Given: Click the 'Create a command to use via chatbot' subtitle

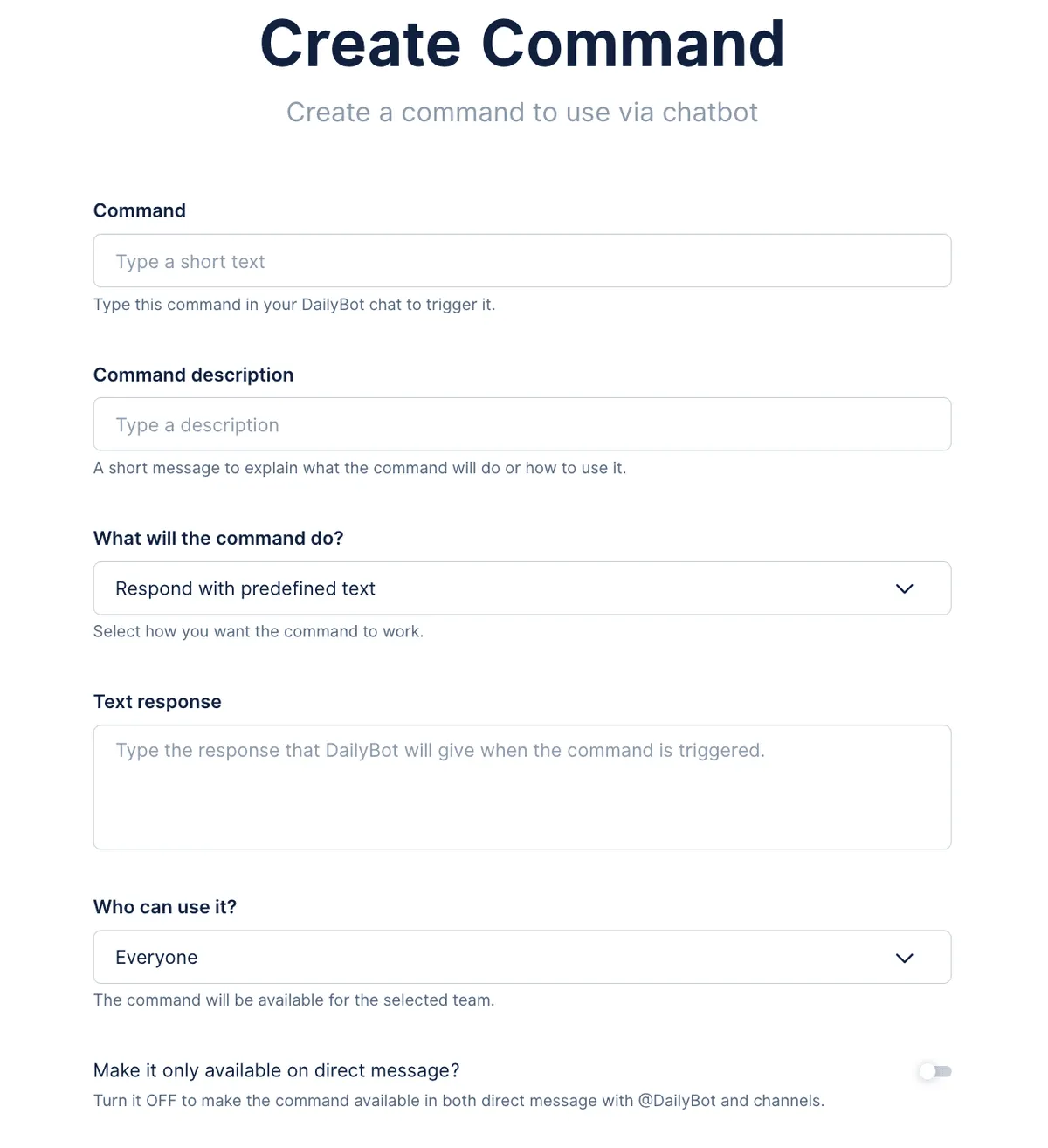Looking at the screenshot, I should point(522,113).
